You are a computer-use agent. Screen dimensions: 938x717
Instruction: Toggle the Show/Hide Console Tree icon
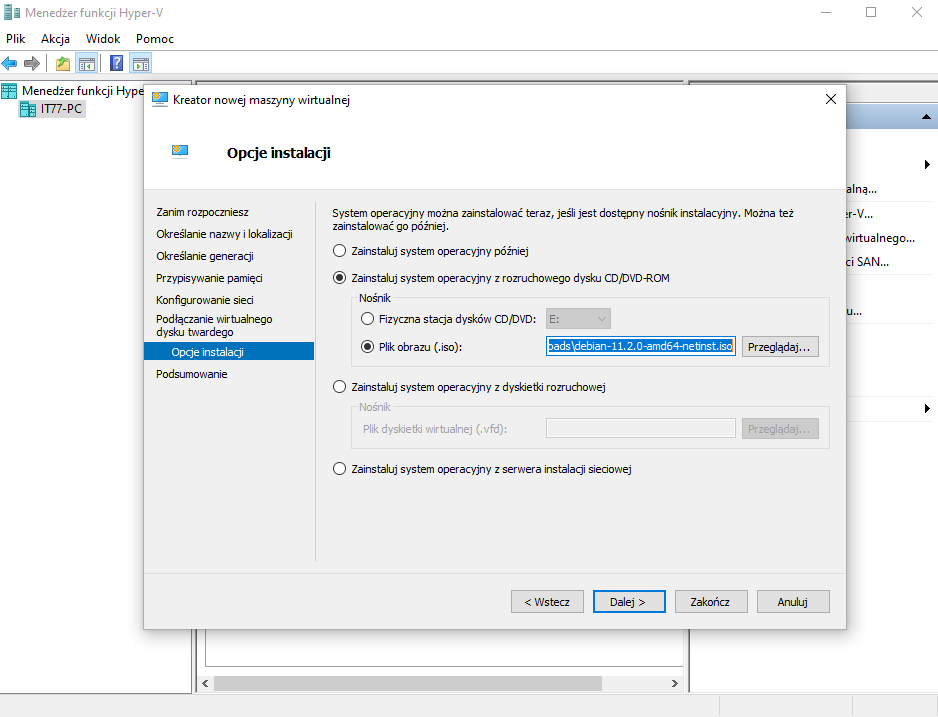[x=87, y=64]
